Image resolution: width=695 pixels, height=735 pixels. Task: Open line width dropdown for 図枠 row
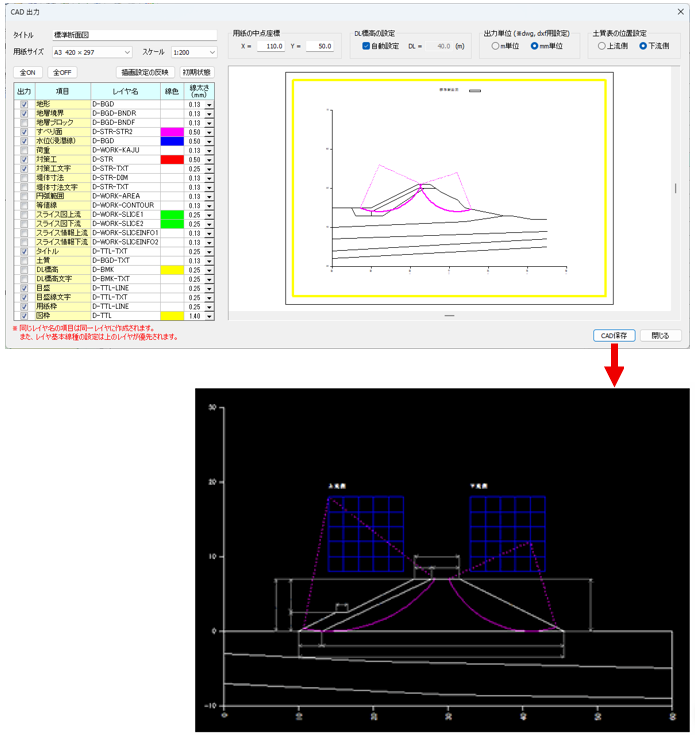pos(209,316)
